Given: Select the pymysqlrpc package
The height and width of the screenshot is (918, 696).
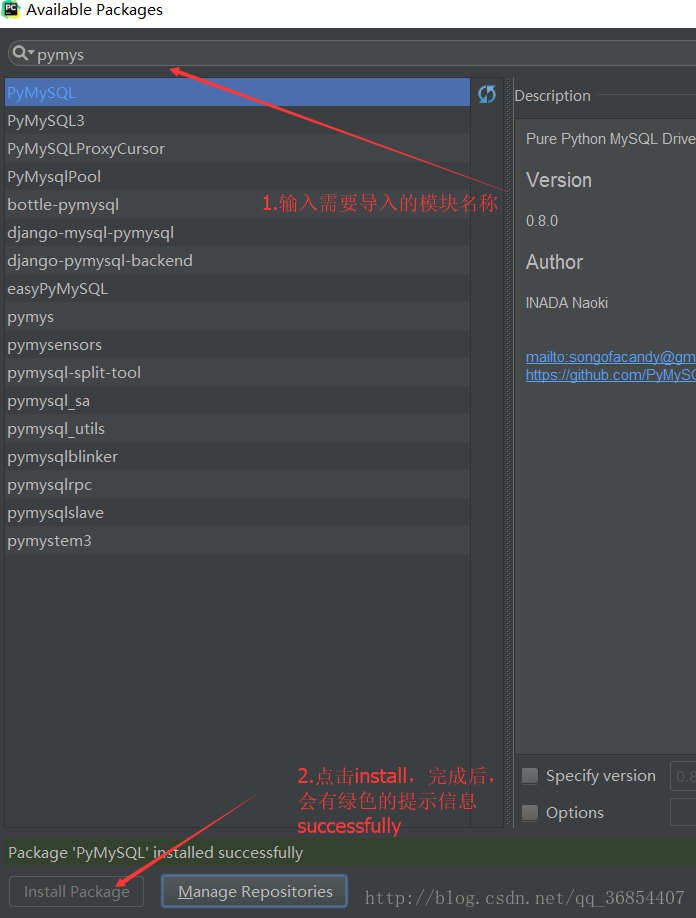Looking at the screenshot, I should coord(237,485).
